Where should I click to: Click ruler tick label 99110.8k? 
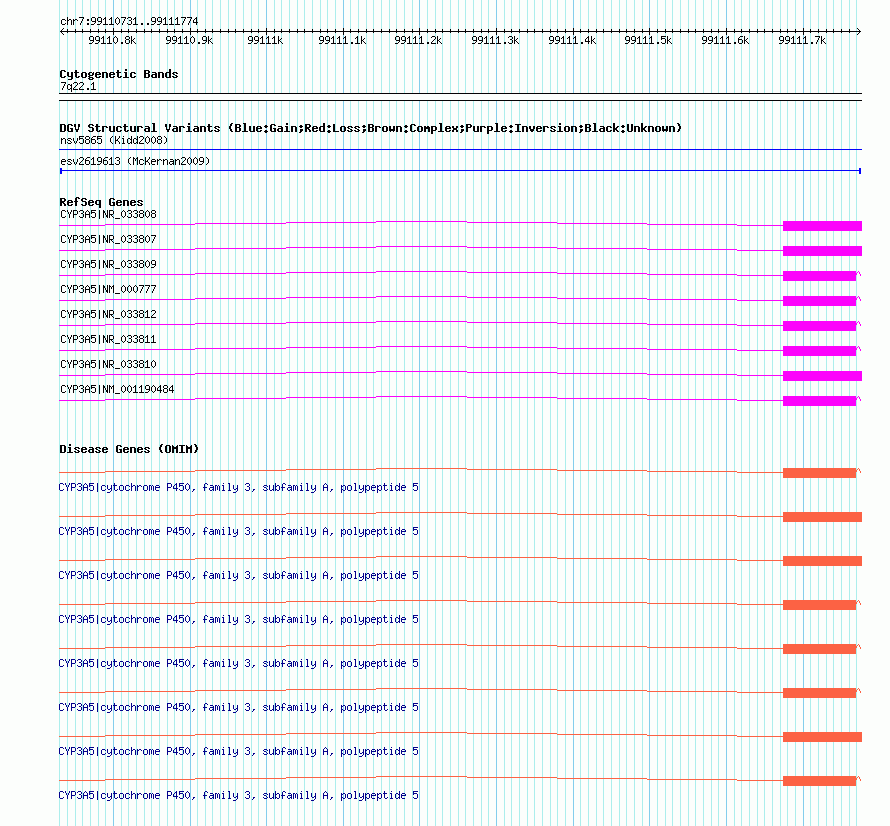tap(112, 40)
